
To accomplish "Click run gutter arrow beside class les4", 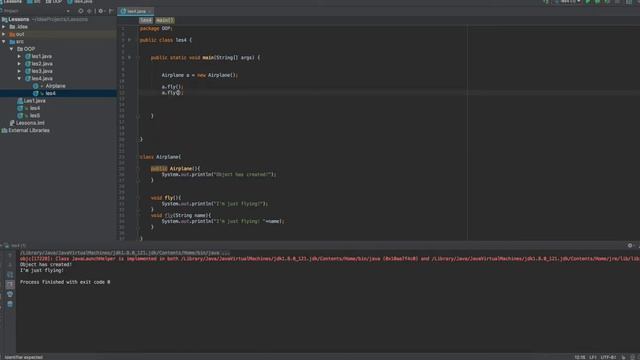I will [130, 40].
